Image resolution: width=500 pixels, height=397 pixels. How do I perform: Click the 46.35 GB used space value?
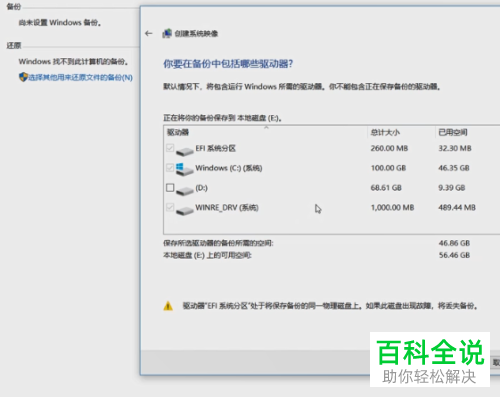(x=454, y=168)
